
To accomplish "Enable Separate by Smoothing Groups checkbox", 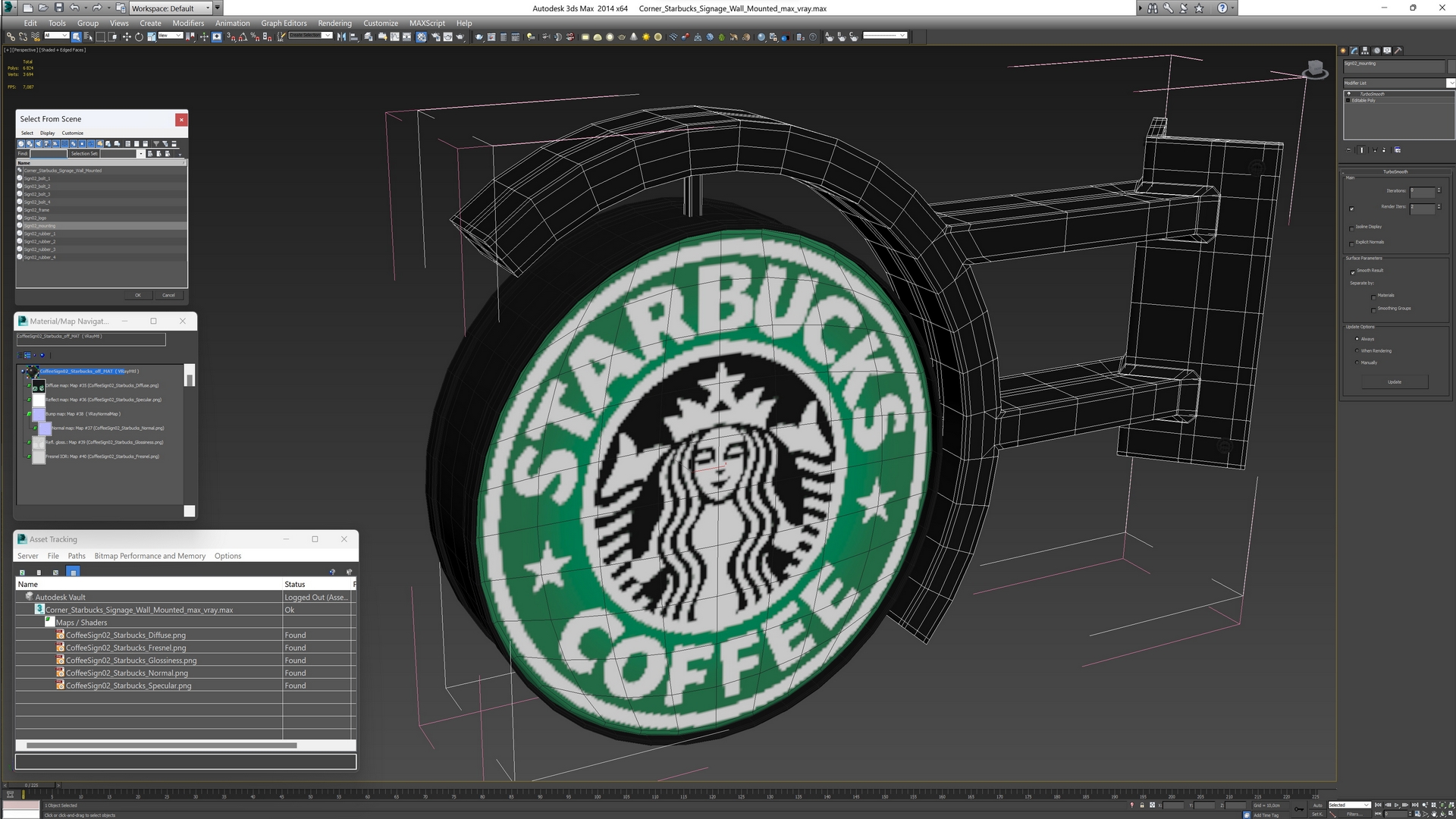I will point(1373,309).
